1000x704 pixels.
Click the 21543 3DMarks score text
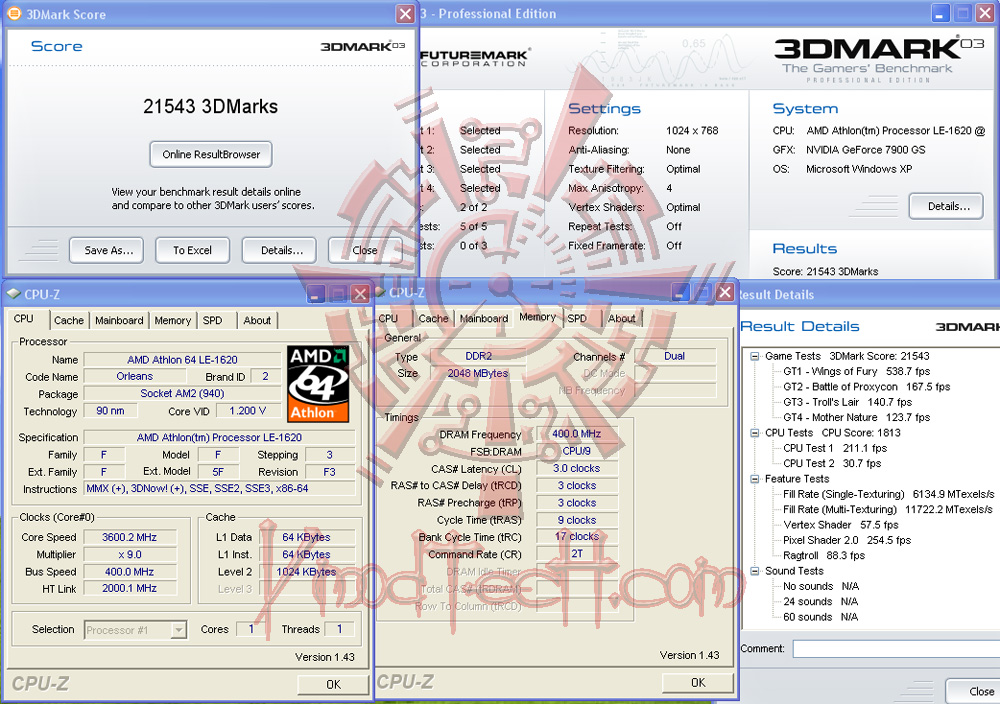pos(210,106)
